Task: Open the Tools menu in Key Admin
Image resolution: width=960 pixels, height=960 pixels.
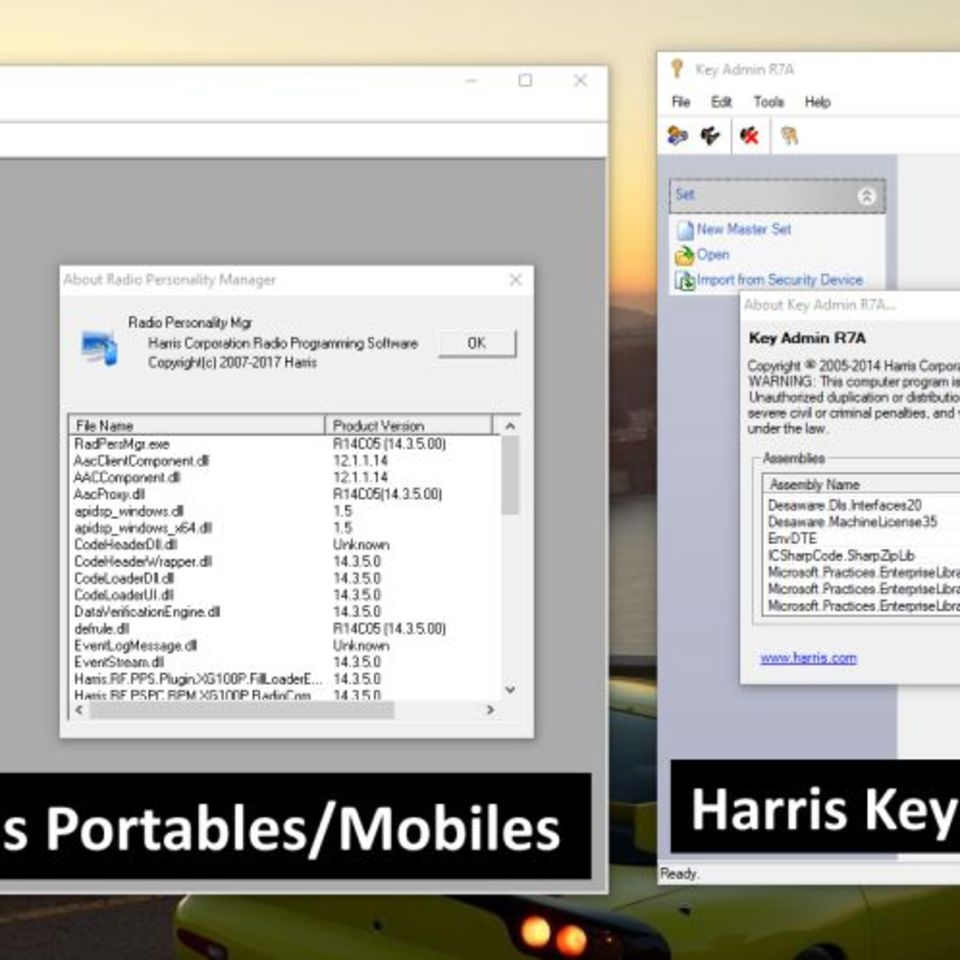Action: 767,101
